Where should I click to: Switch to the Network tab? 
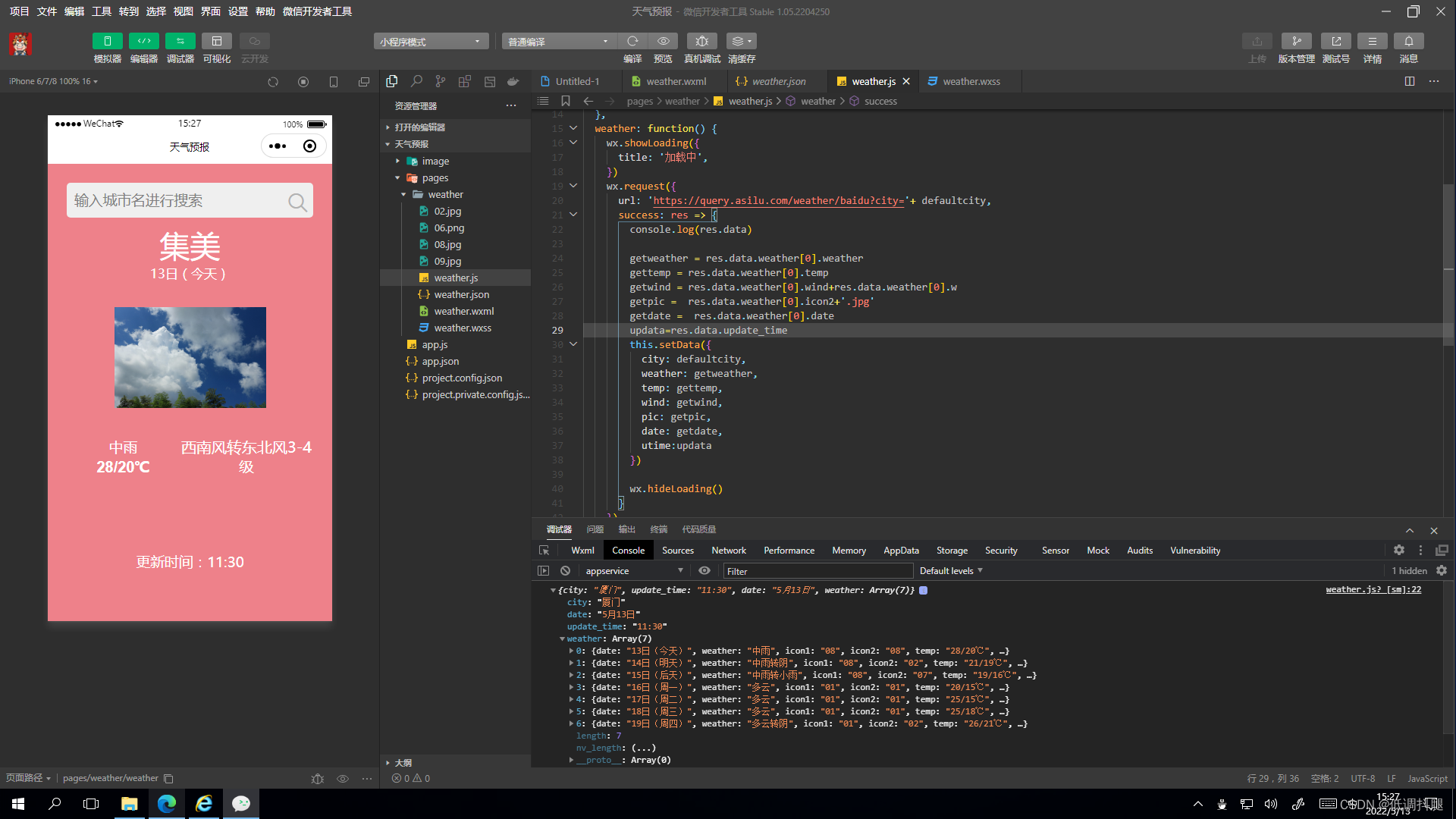(728, 551)
